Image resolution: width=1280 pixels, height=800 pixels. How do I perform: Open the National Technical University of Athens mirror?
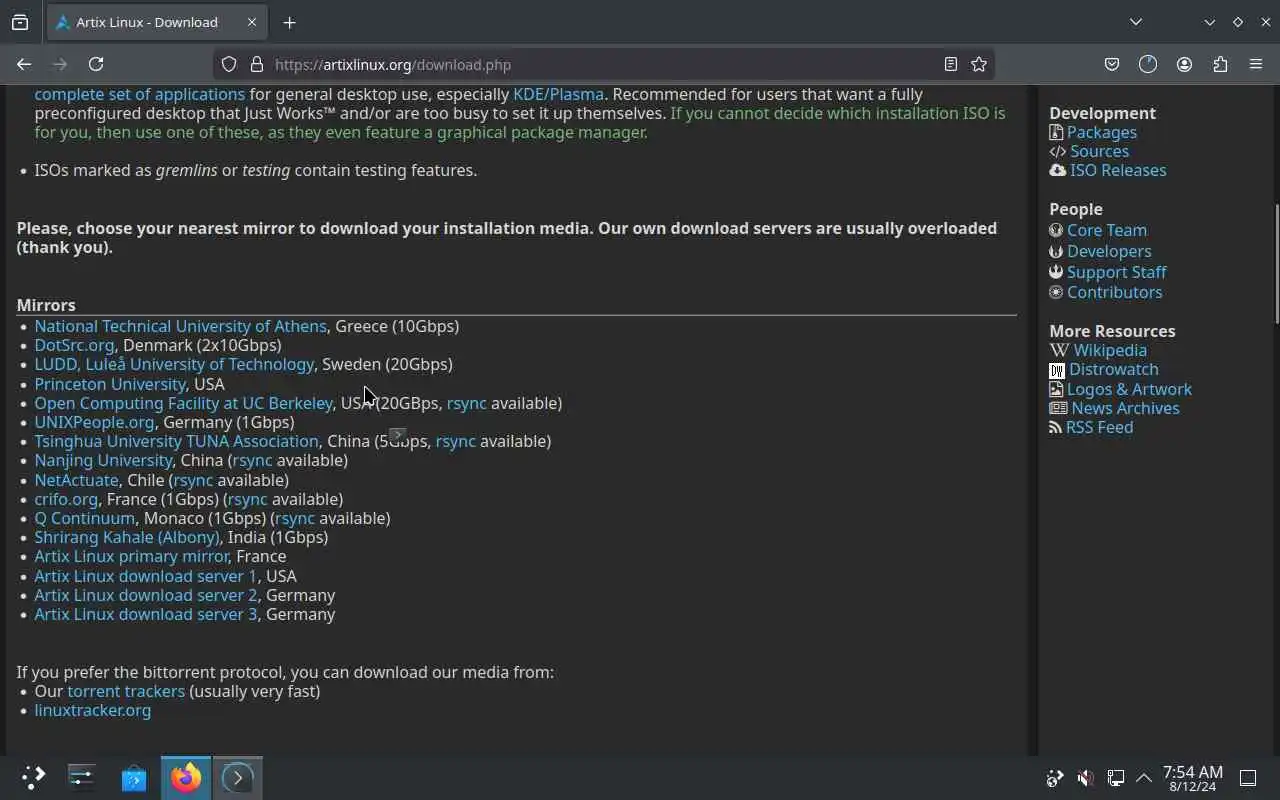[x=180, y=326]
